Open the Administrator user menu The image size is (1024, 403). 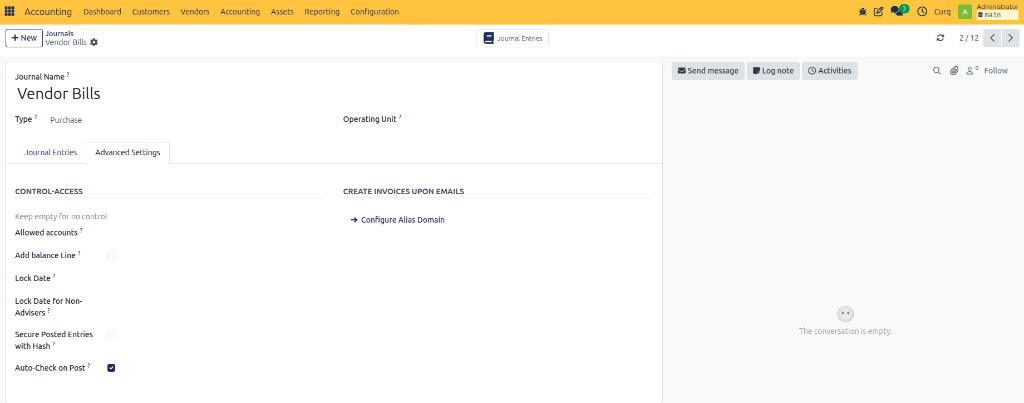tap(997, 10)
